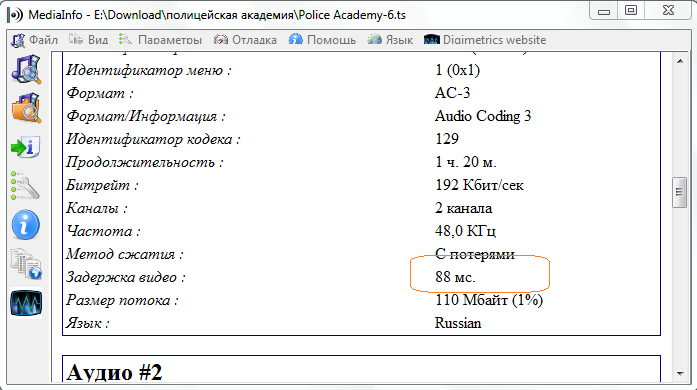Click the label "Битрейт :"

click(x=102, y=185)
